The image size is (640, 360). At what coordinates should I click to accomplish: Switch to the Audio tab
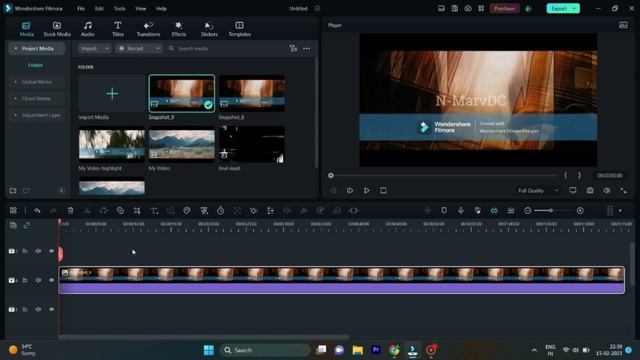[87, 29]
